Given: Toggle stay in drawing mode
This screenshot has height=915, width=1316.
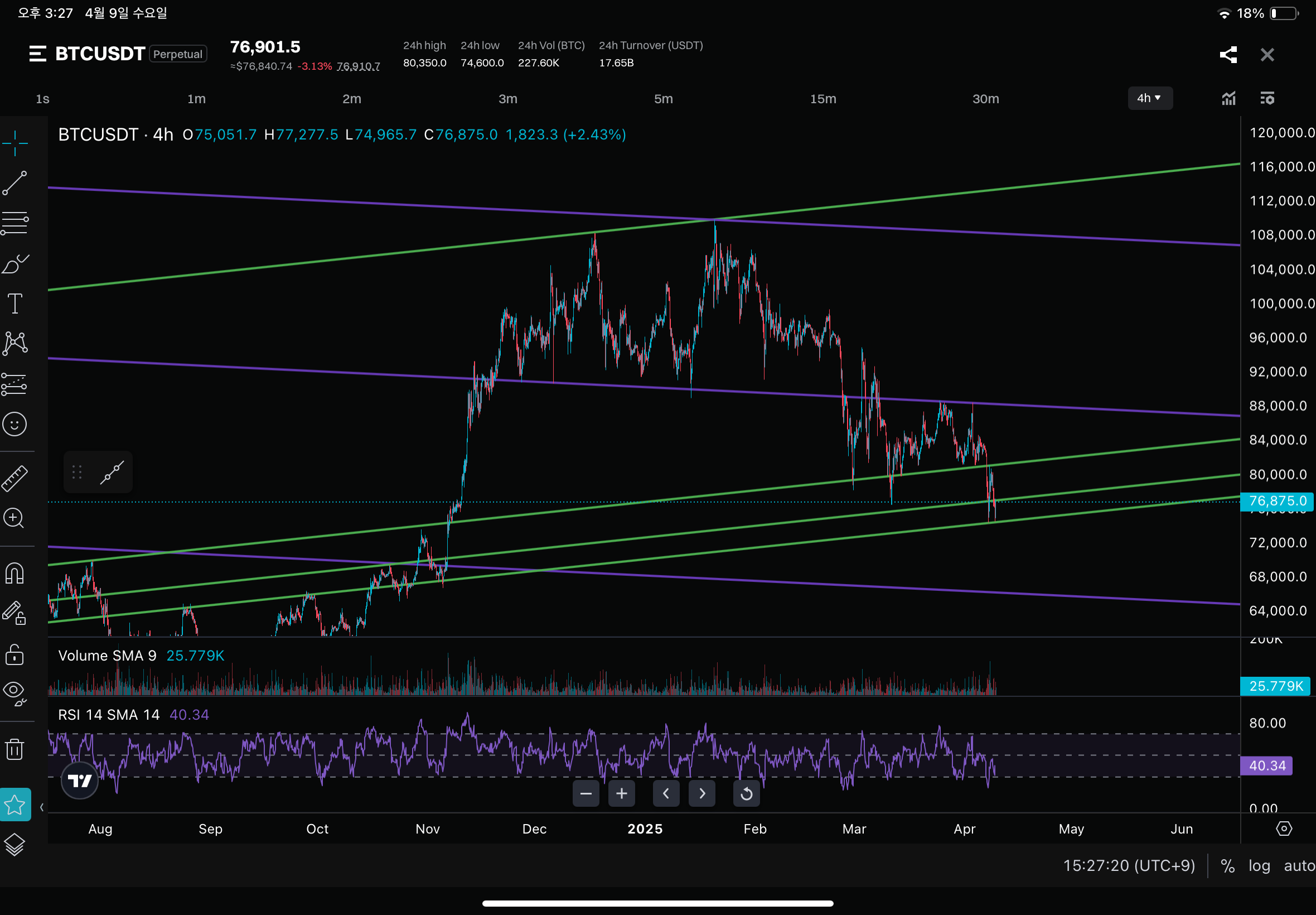Looking at the screenshot, I should pos(15,613).
